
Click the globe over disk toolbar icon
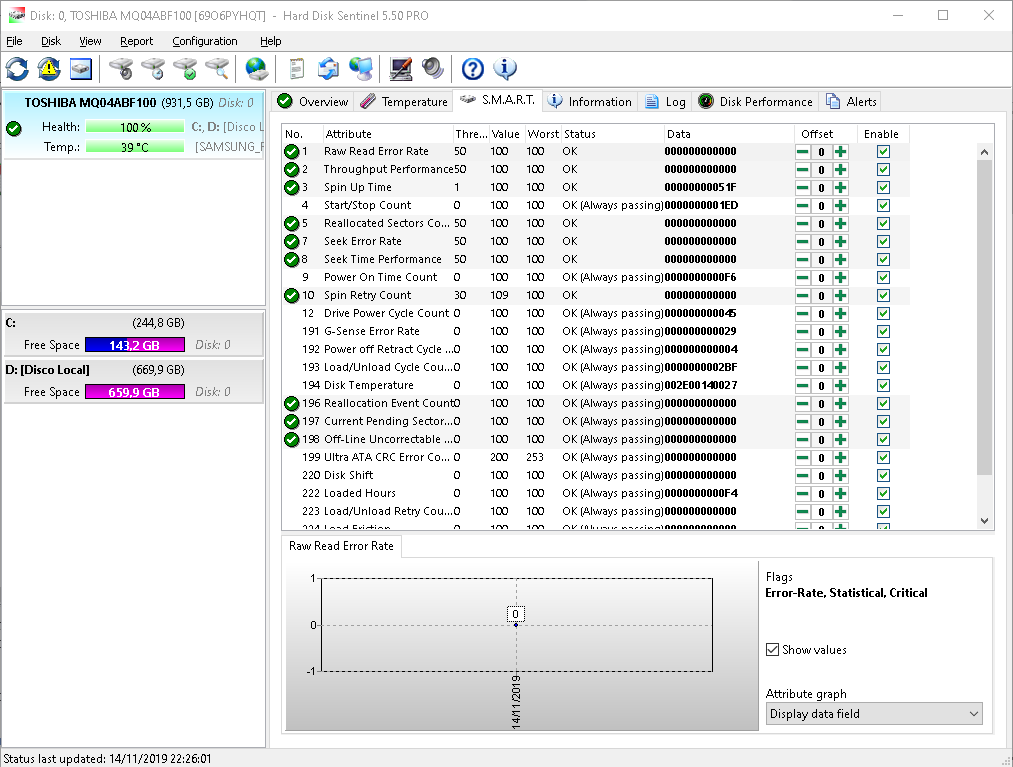256,68
